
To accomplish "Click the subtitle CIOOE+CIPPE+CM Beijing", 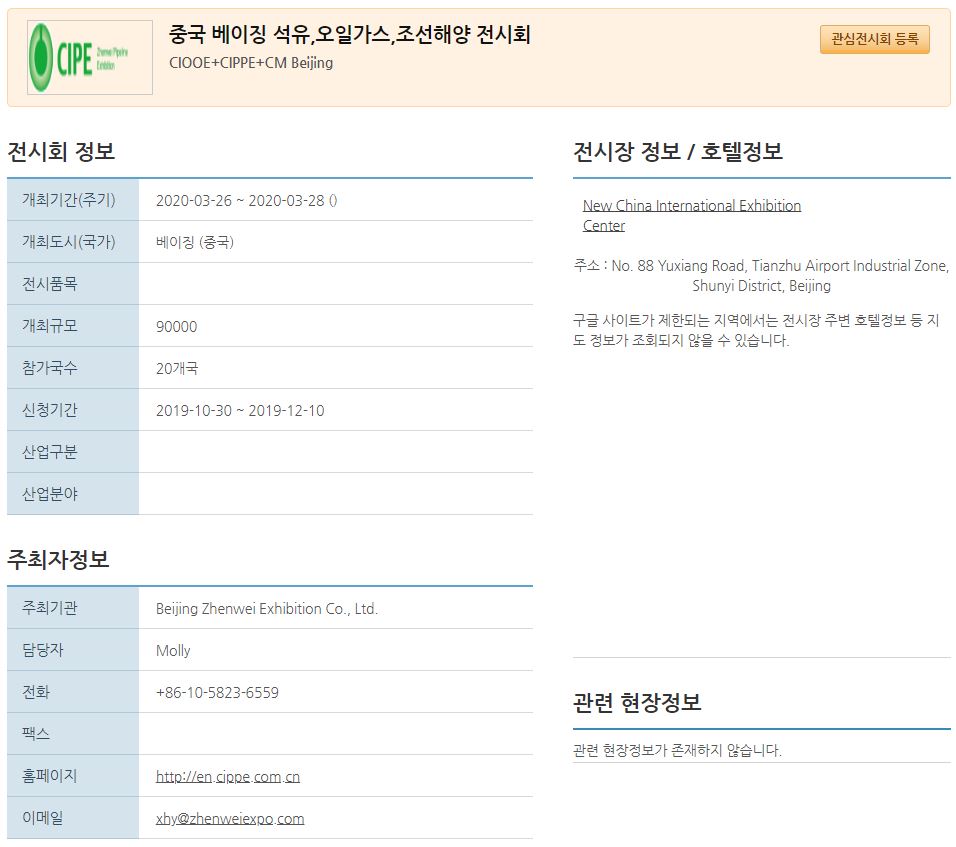I will (x=251, y=63).
